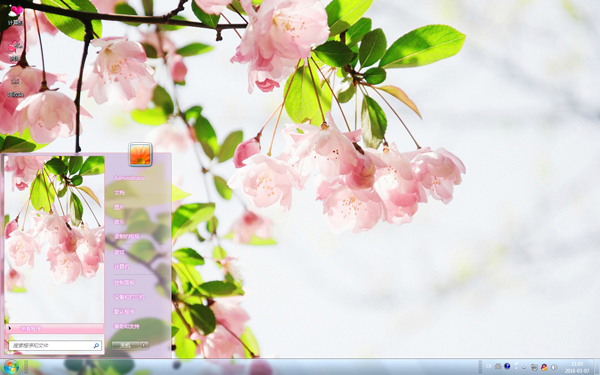Open 设备和打印机 from the Start menu
This screenshot has height=375, width=600.
tap(129, 297)
